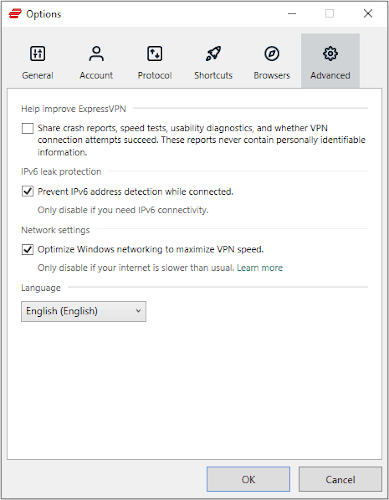Open the Account tab person icon
This screenshot has width=389, height=500.
[x=96, y=54]
